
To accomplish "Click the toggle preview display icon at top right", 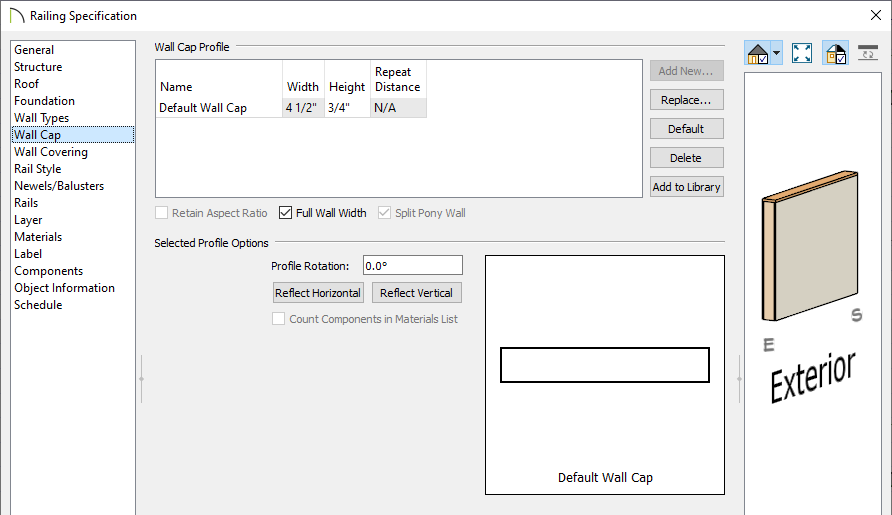I will pyautogui.click(x=868, y=52).
